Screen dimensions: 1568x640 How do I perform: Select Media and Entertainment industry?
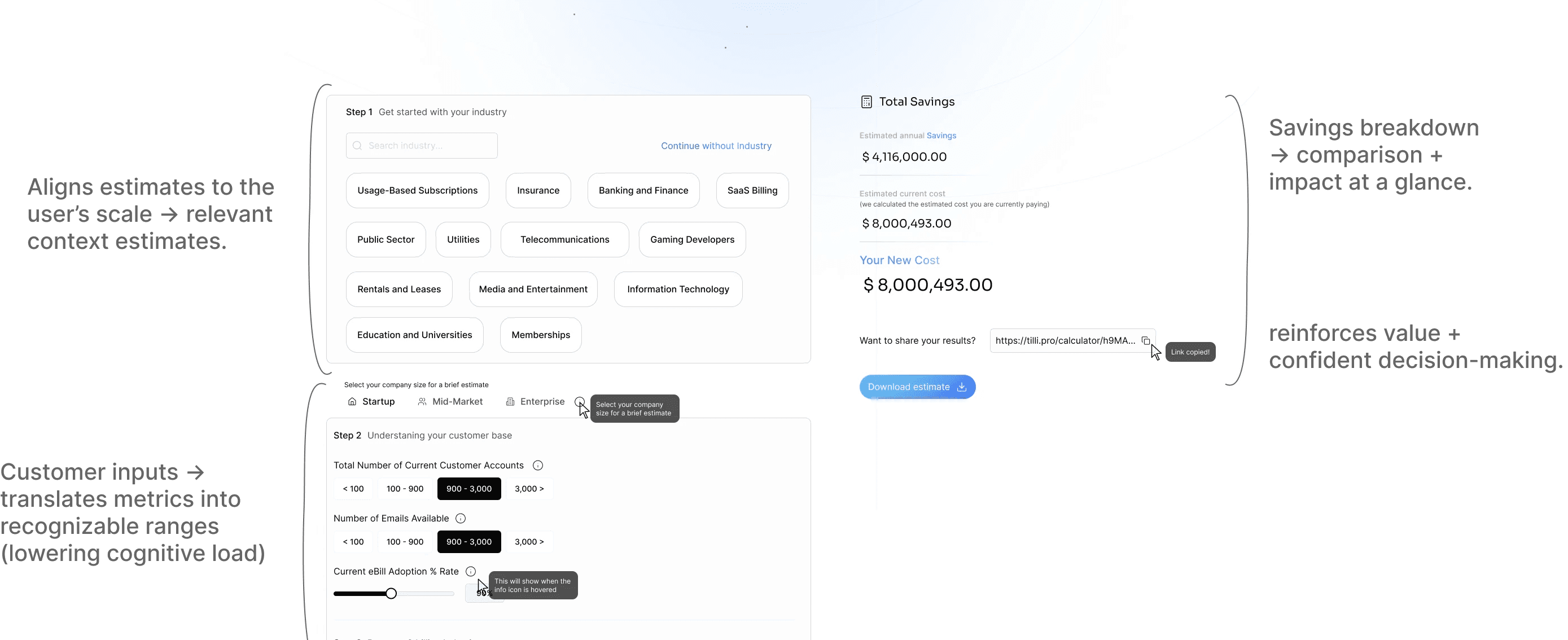tap(533, 289)
